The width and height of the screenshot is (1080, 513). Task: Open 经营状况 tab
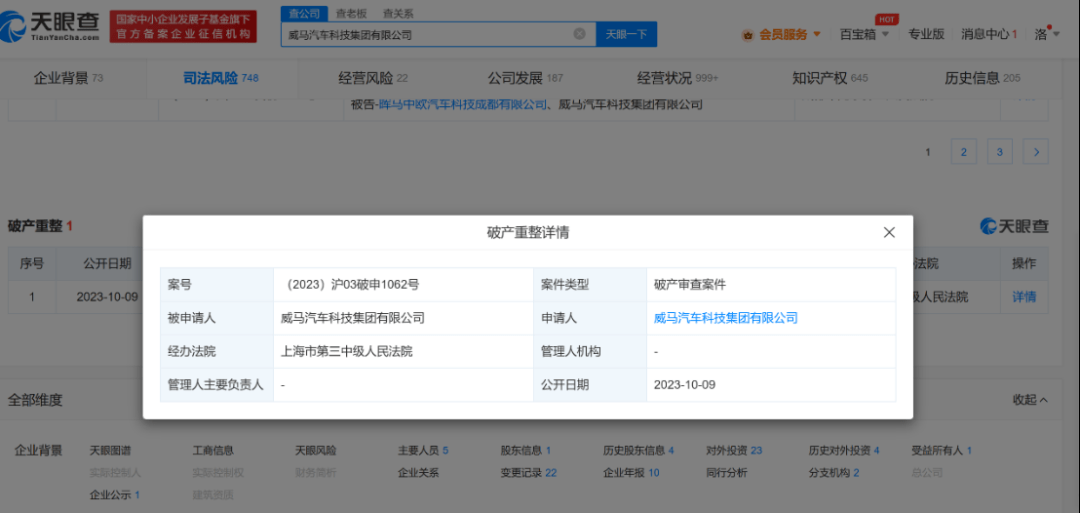[677, 78]
